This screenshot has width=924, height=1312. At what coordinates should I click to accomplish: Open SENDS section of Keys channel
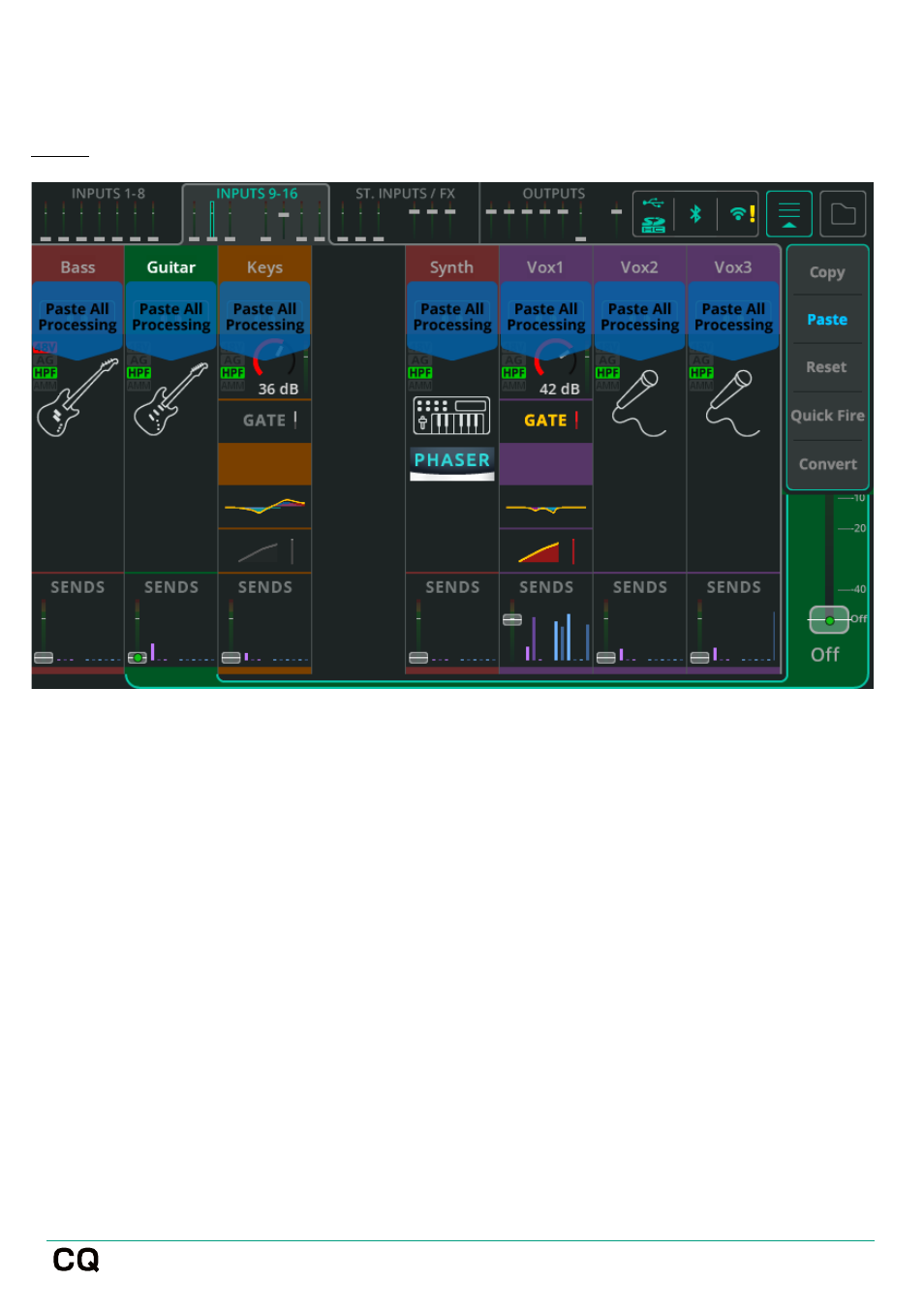[x=264, y=620]
